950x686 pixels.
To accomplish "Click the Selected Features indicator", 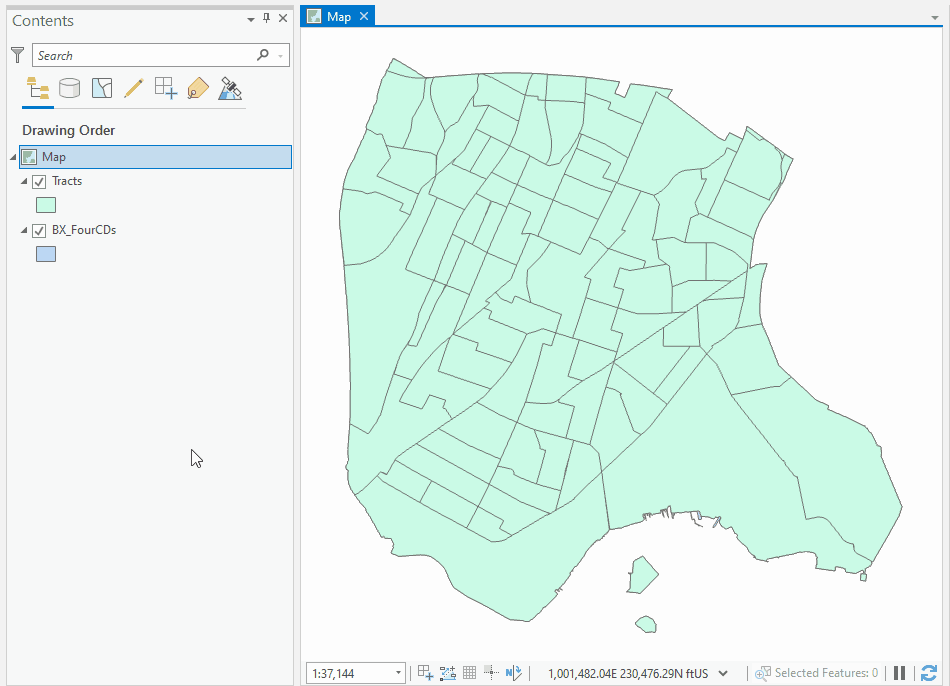I will click(818, 672).
